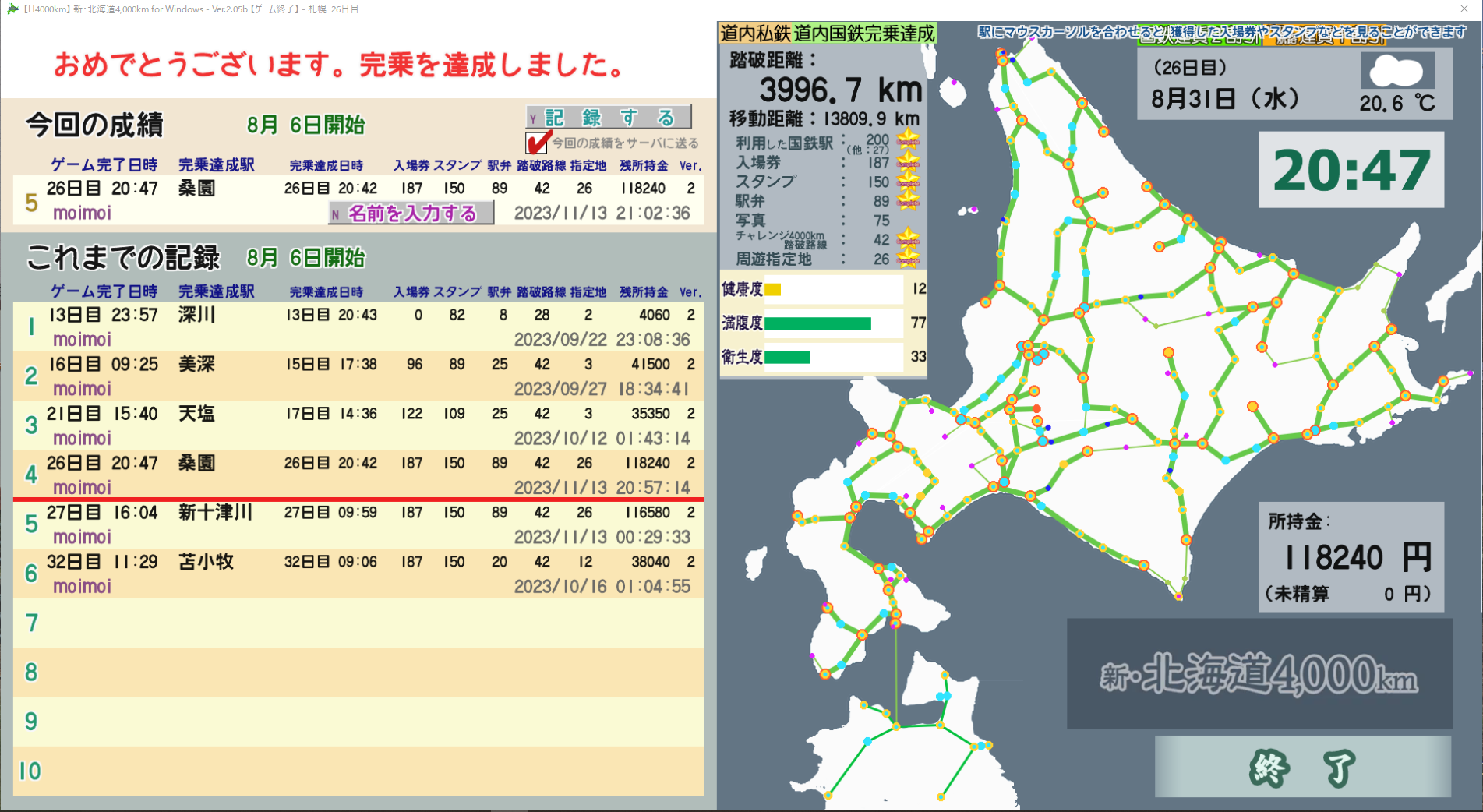Uncheck 今回の成績をサーバに送る checkbox
Viewport: 1483px width, 812px height.
[x=536, y=143]
